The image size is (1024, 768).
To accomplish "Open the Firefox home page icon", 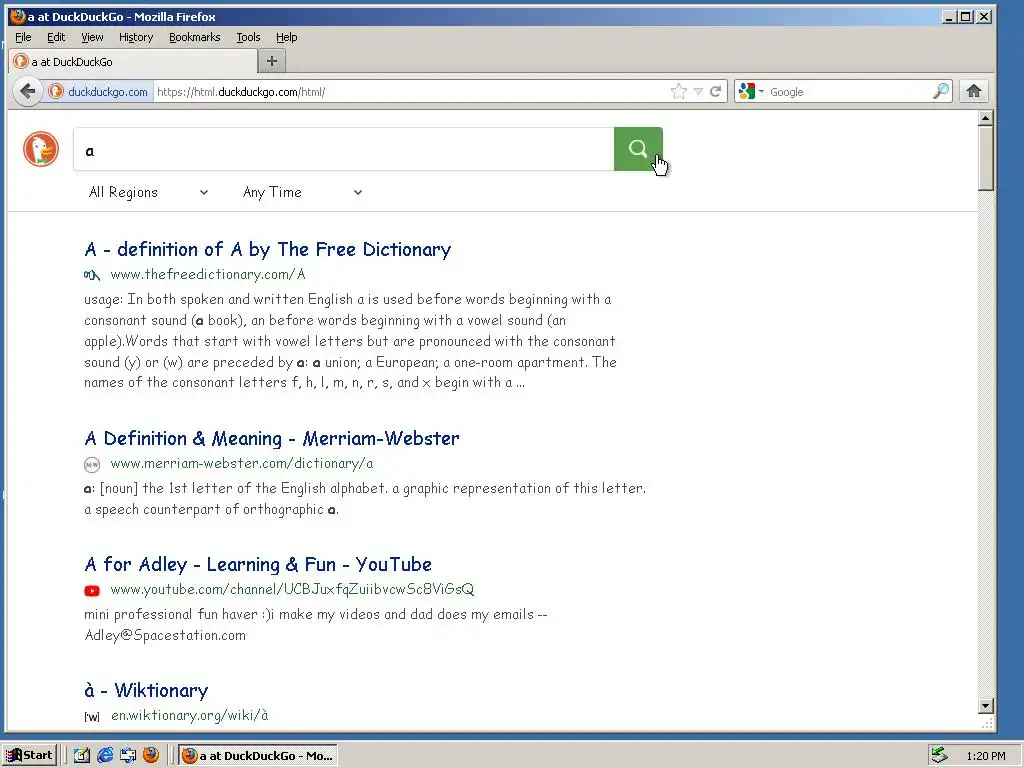I will [974, 91].
